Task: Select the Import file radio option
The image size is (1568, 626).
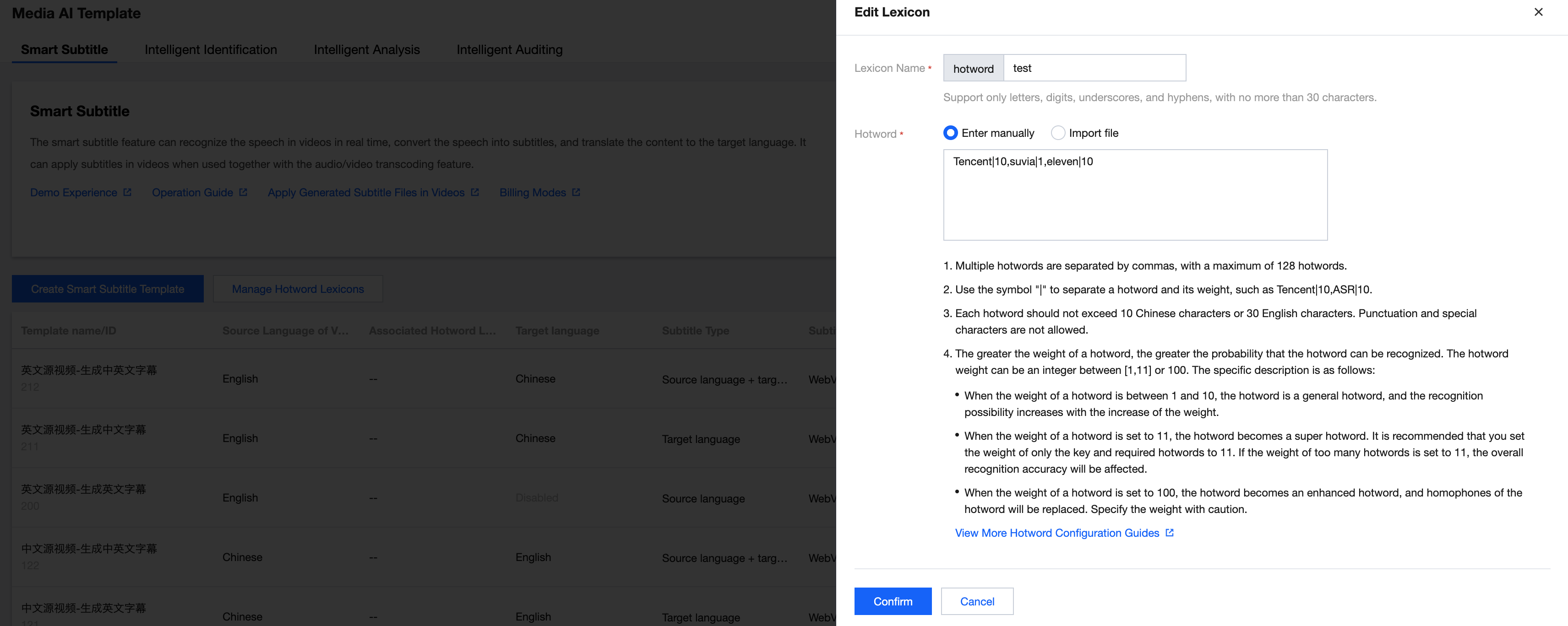Action: (x=1058, y=133)
